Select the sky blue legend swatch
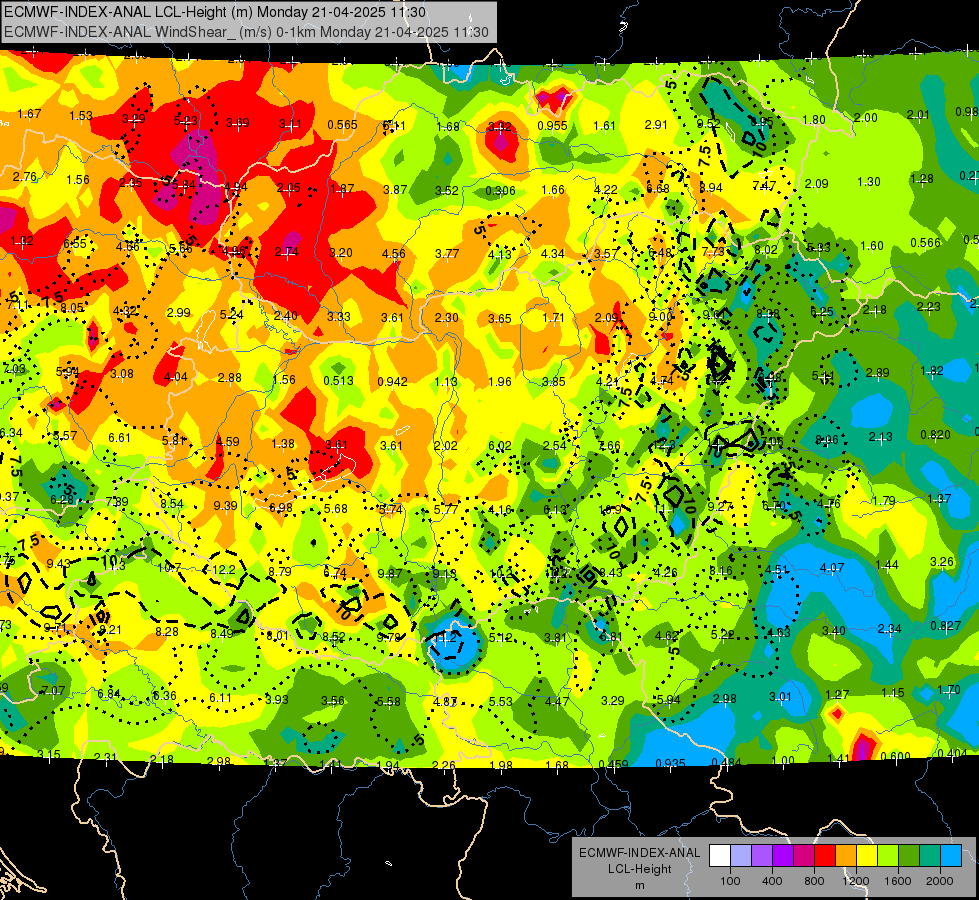The height and width of the screenshot is (900, 979). [951, 856]
